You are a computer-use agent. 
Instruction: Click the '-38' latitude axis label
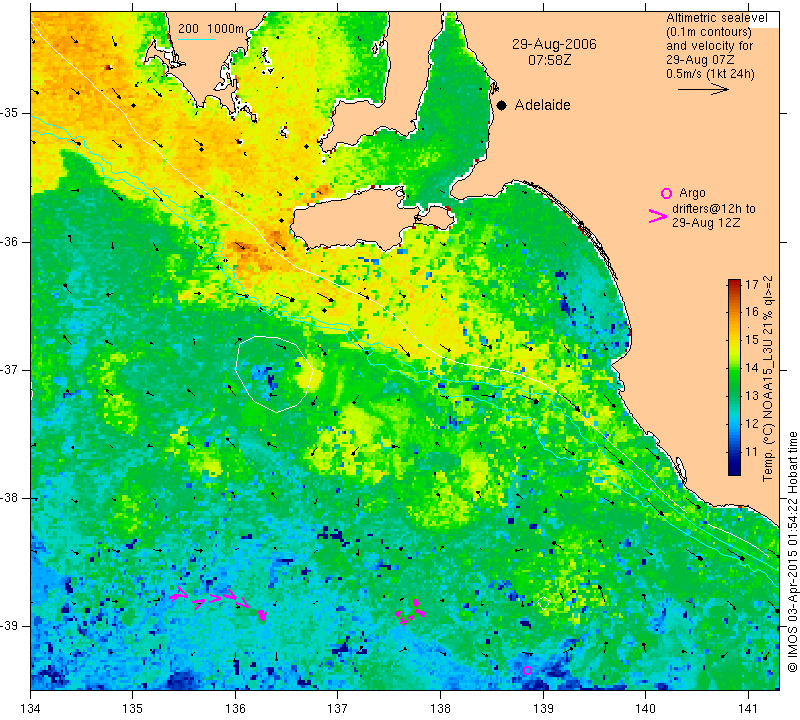(9, 498)
